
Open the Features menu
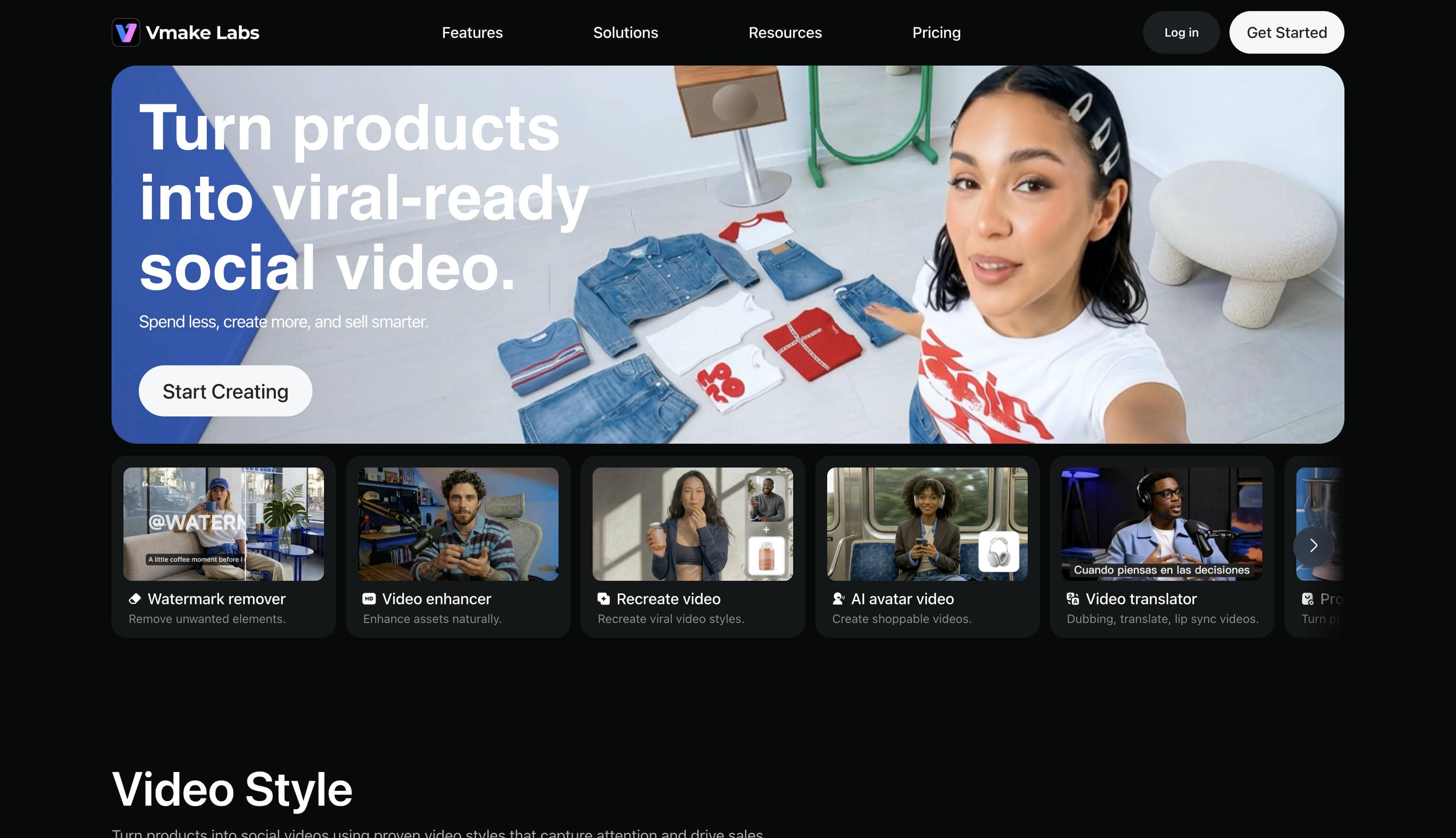coord(472,33)
